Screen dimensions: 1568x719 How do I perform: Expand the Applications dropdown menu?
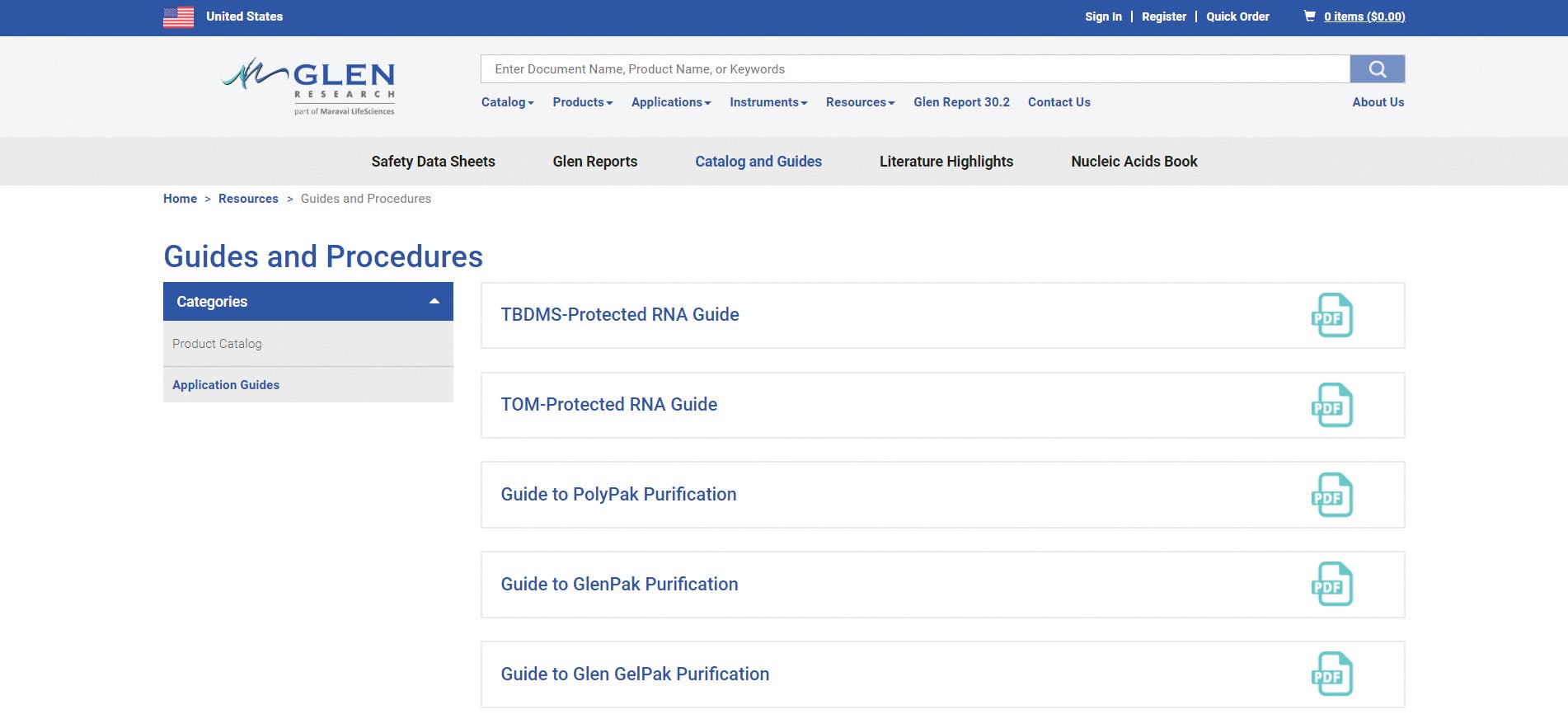671,102
